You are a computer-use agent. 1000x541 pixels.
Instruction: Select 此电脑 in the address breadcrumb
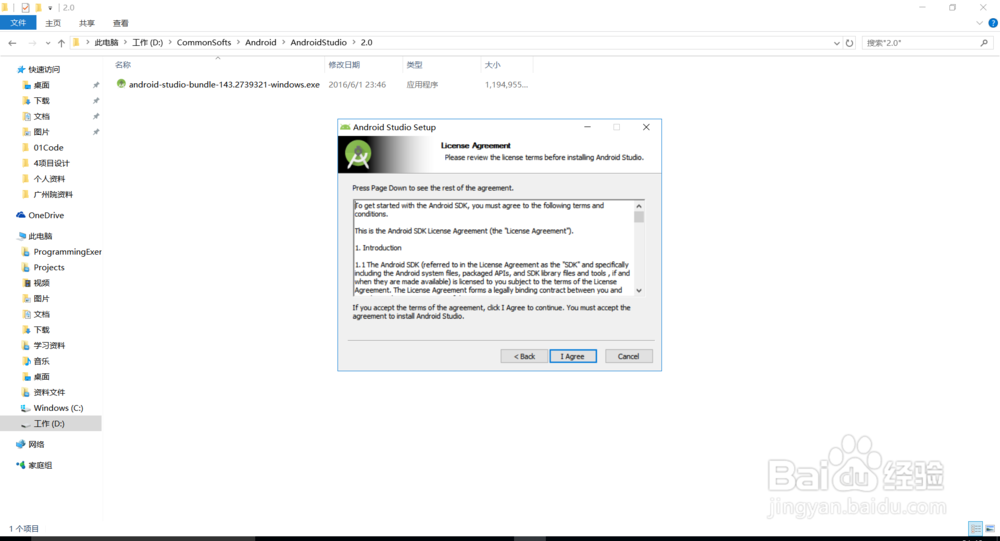point(107,42)
